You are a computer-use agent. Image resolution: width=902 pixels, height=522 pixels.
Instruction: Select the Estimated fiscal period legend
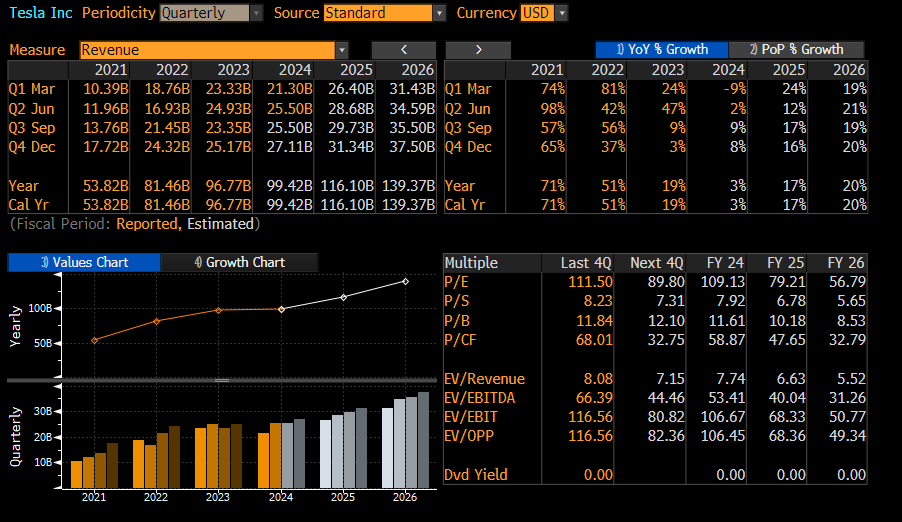220,224
